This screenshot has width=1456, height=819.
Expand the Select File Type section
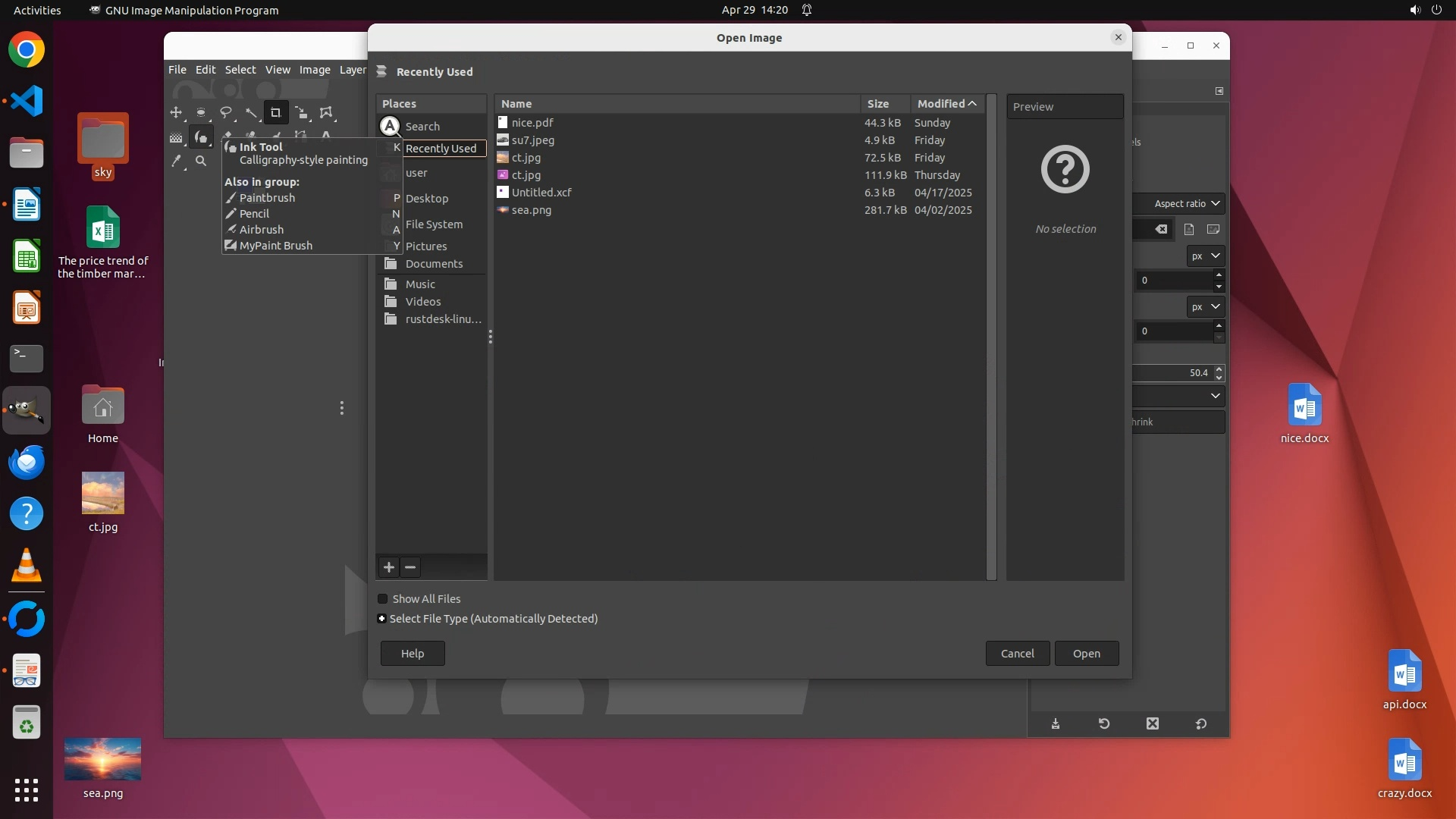point(382,619)
